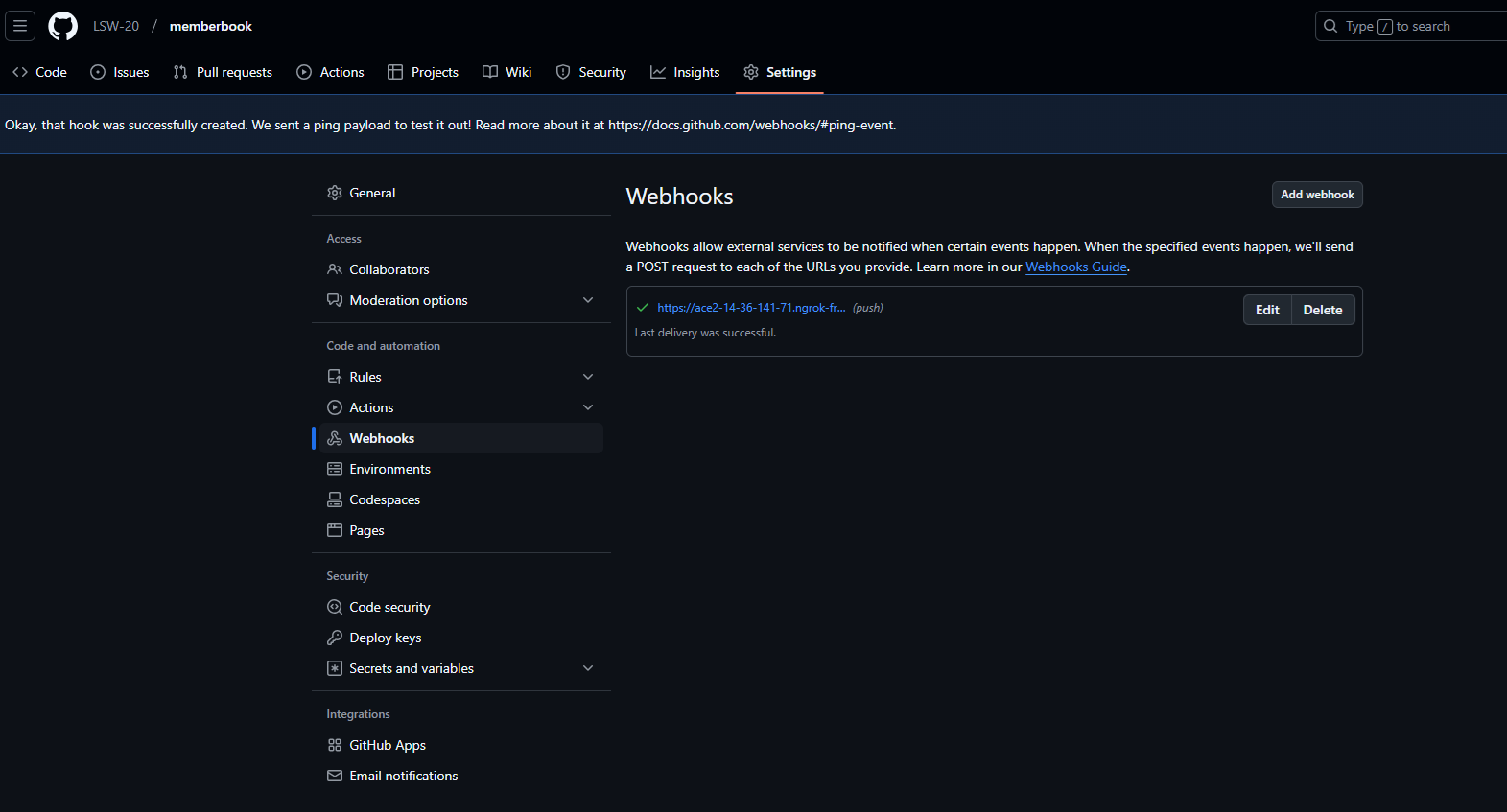1507x812 pixels.
Task: Expand the Secrets and variables chevron
Action: pyautogui.click(x=588, y=668)
